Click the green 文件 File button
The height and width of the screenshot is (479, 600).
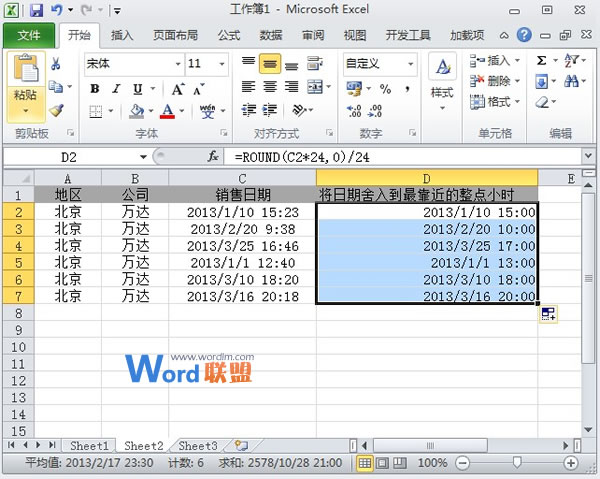[x=29, y=35]
